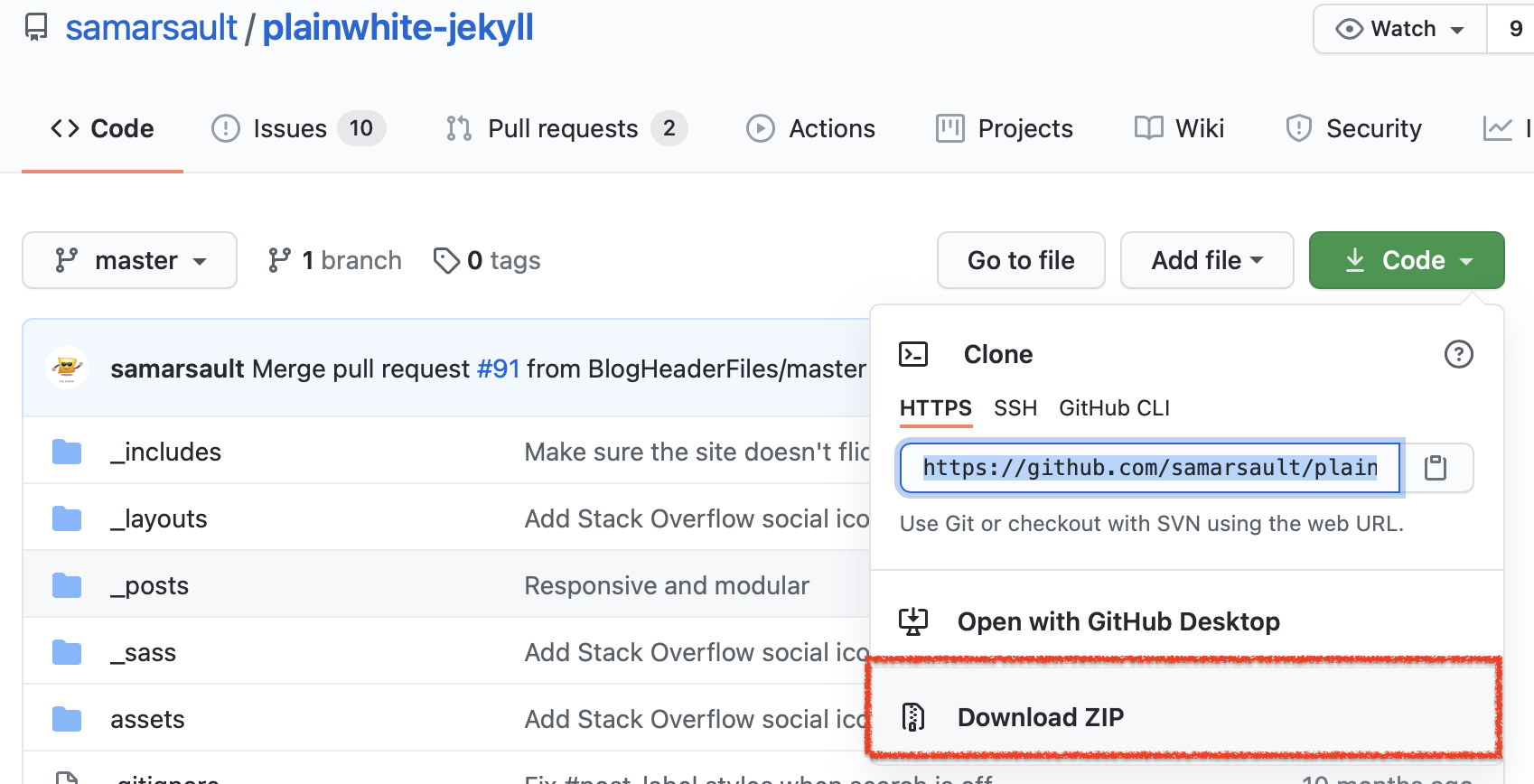Screen dimensions: 1534x784
Task: Open the Wiki tab
Action: [1179, 128]
